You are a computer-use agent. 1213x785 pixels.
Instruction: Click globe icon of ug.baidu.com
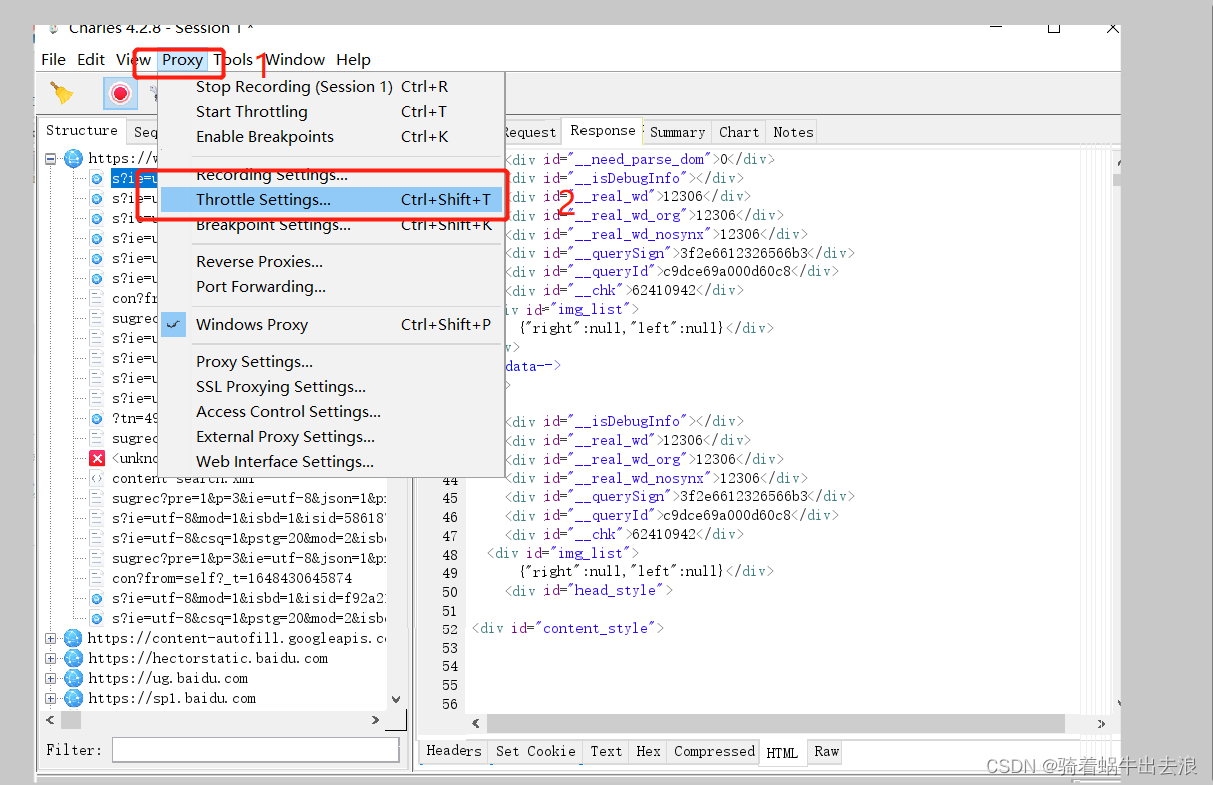73,678
